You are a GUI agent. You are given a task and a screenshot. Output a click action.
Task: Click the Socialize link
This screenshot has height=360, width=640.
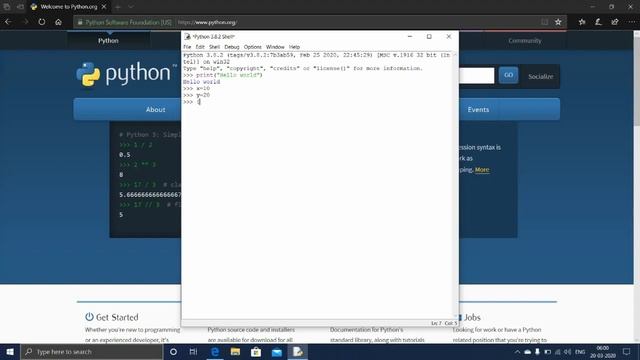pos(540,76)
